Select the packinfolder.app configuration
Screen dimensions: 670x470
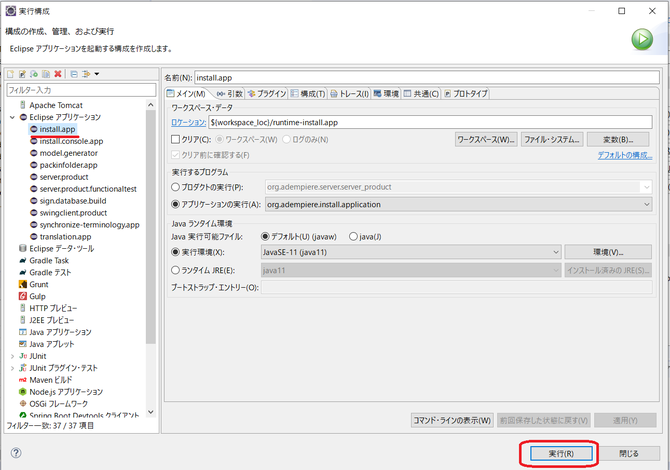tap(64, 165)
